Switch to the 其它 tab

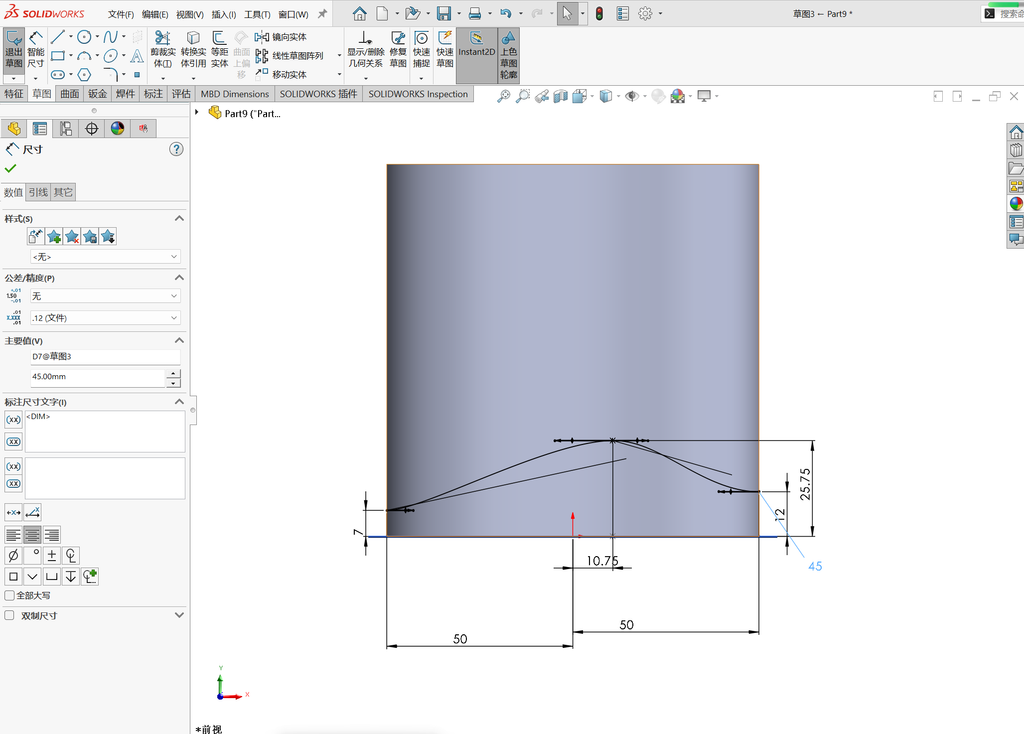[x=63, y=192]
